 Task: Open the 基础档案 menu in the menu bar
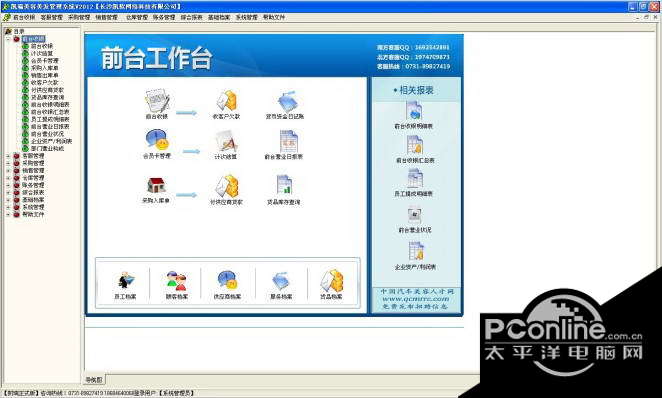point(219,17)
